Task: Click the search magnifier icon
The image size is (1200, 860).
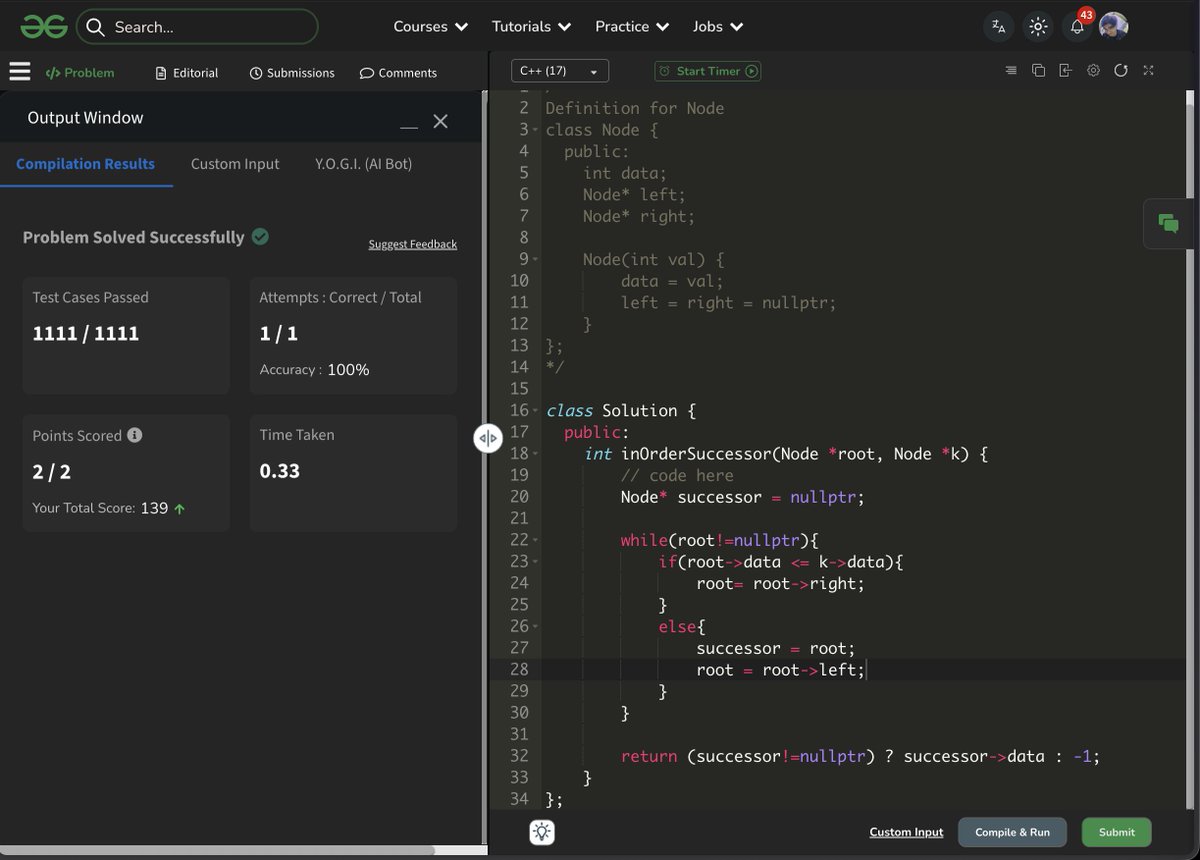Action: coord(95,27)
